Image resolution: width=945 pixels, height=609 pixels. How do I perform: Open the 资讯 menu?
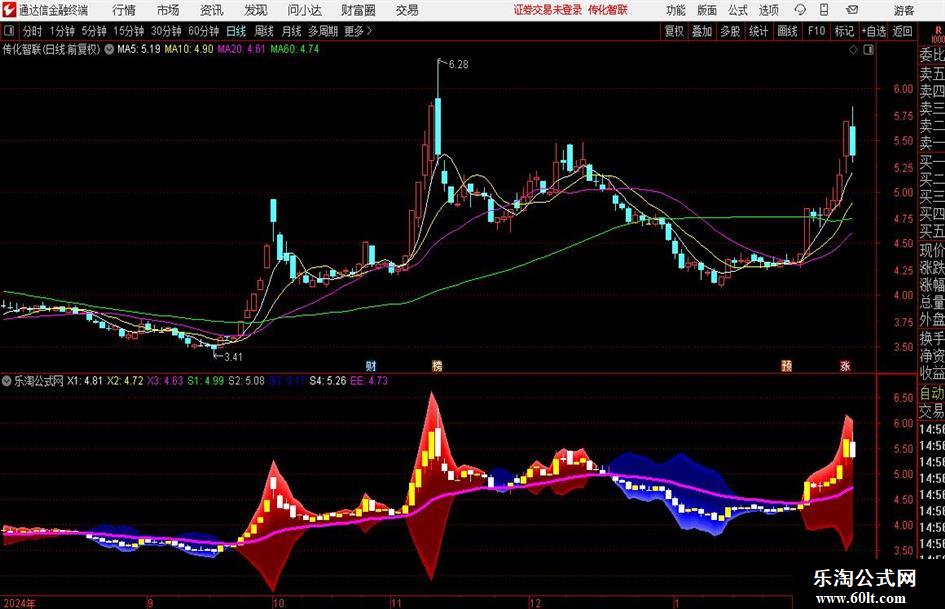[212, 10]
